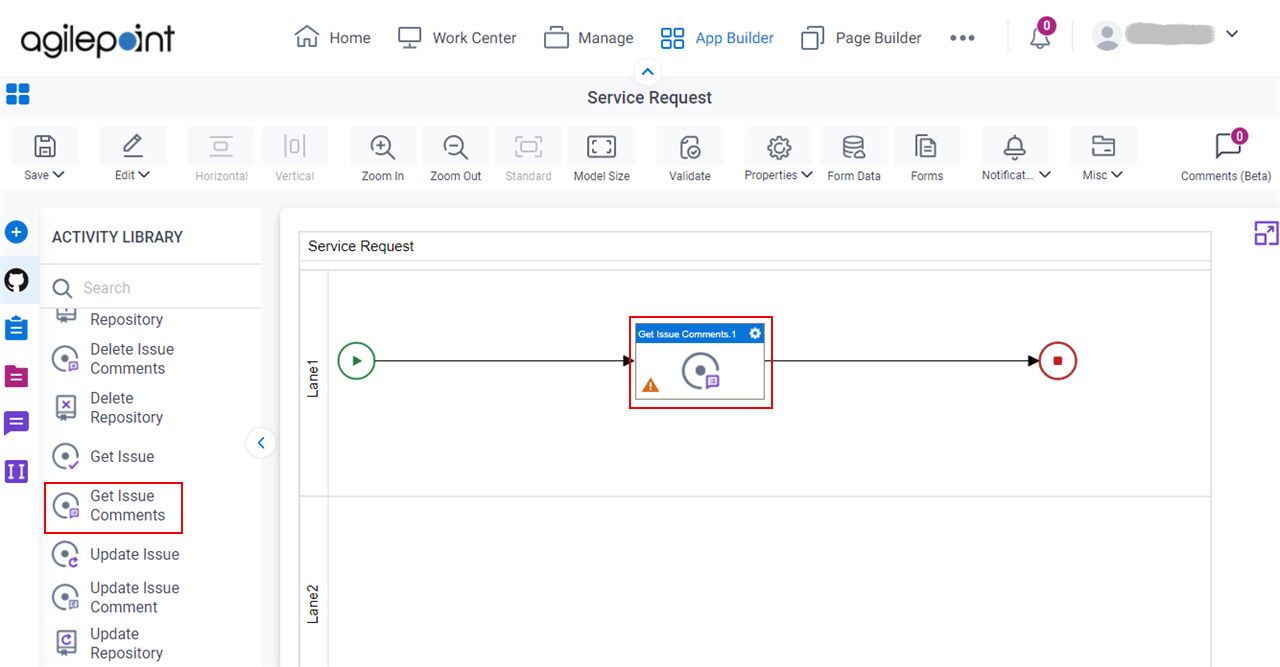This screenshot has height=667, width=1280.
Task: Click the notifications bell icon
Action: [1040, 37]
